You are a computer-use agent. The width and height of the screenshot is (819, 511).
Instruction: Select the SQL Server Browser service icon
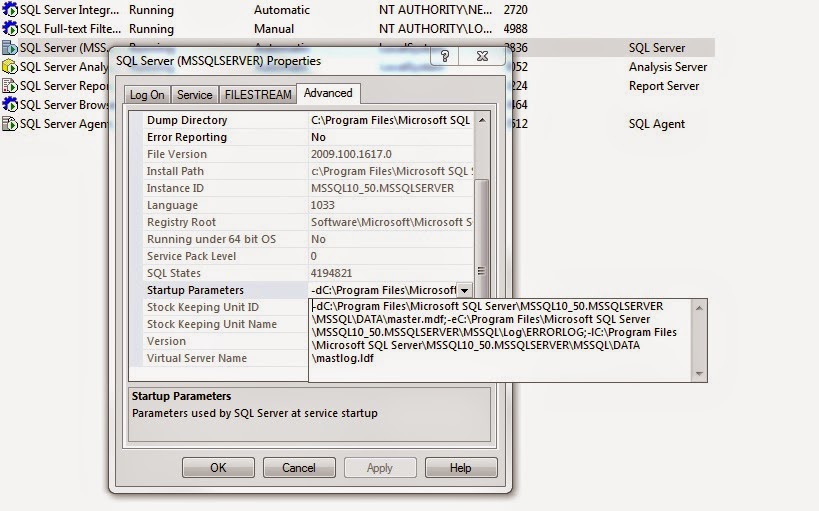click(x=9, y=104)
